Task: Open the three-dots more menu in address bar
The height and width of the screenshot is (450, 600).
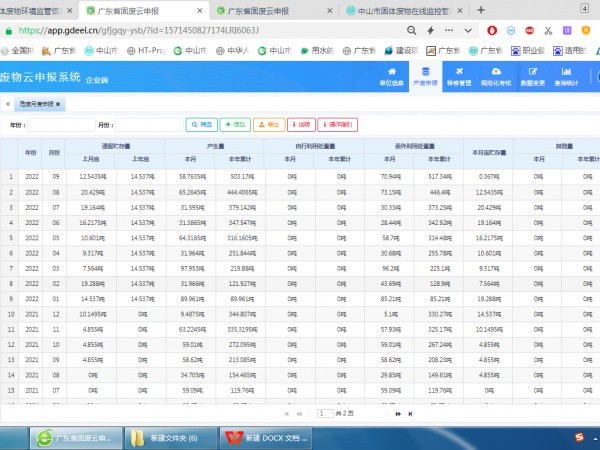Action: [x=449, y=30]
